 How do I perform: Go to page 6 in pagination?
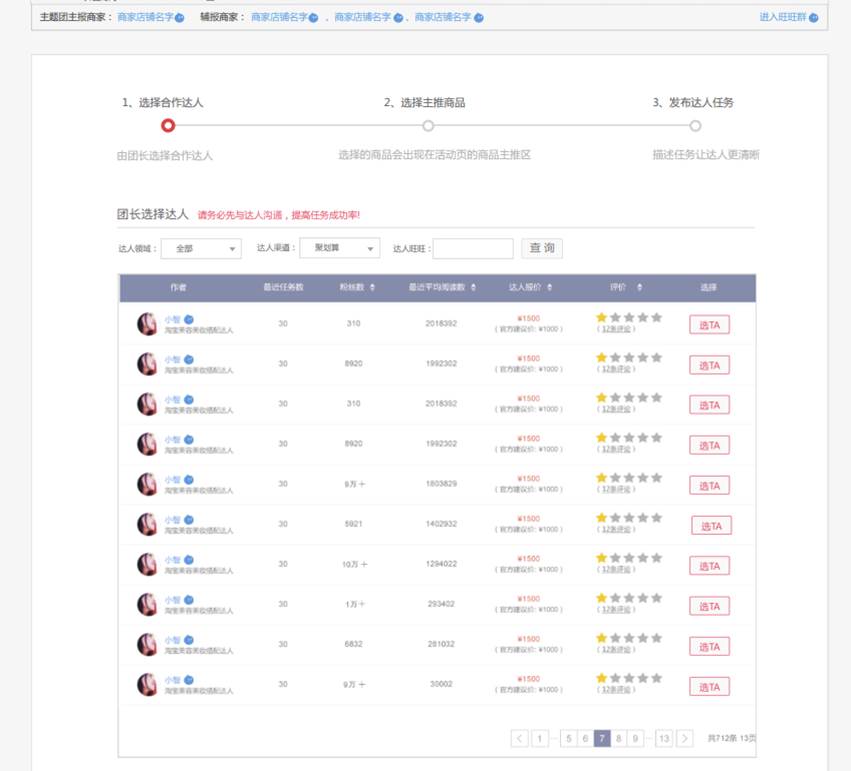point(585,738)
